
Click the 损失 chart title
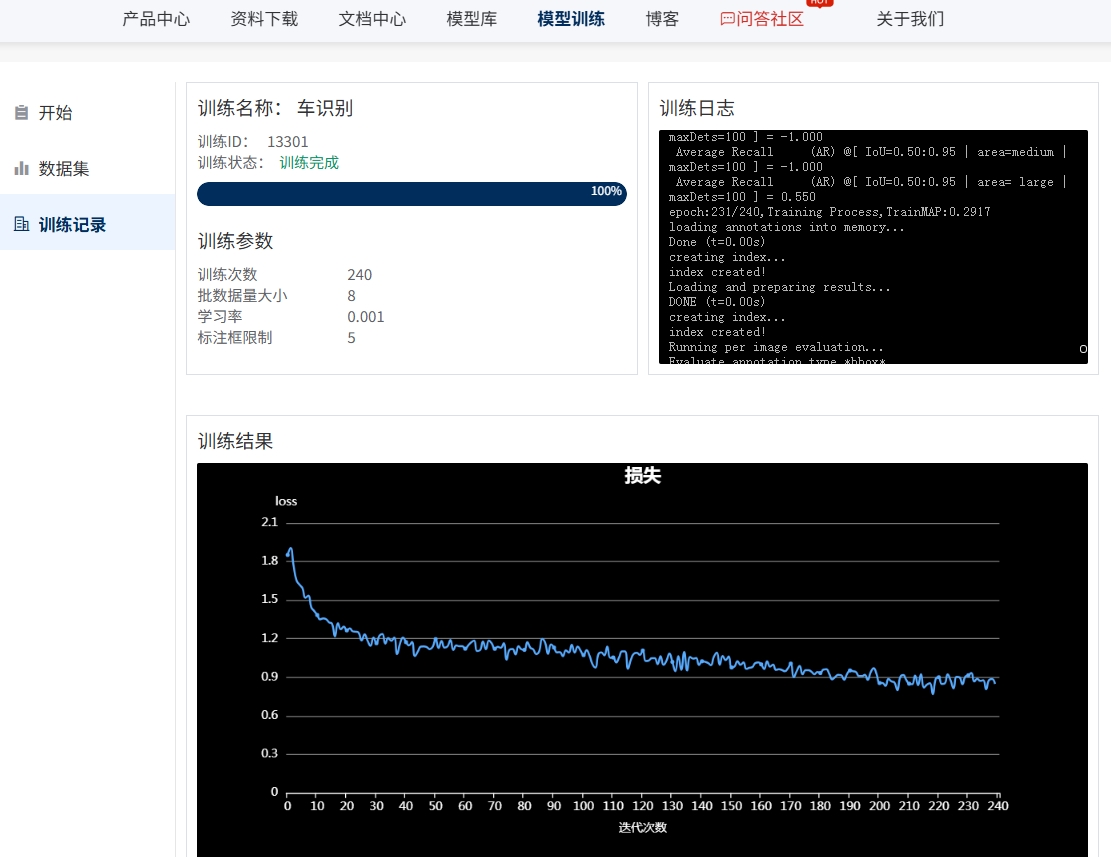[x=642, y=476]
